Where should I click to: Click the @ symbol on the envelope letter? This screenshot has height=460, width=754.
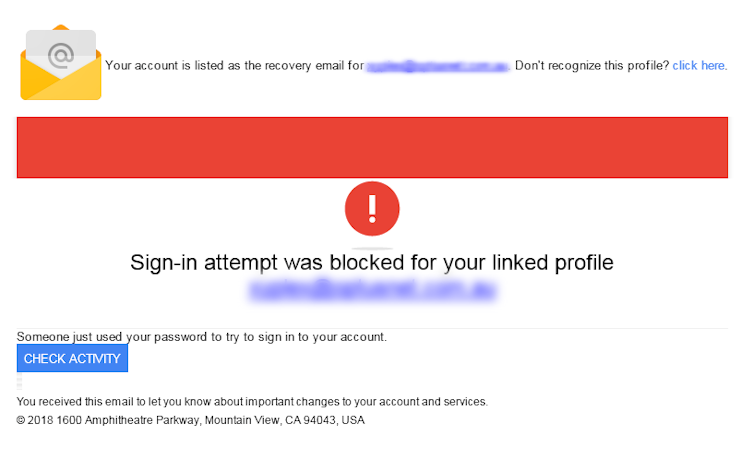[x=62, y=54]
